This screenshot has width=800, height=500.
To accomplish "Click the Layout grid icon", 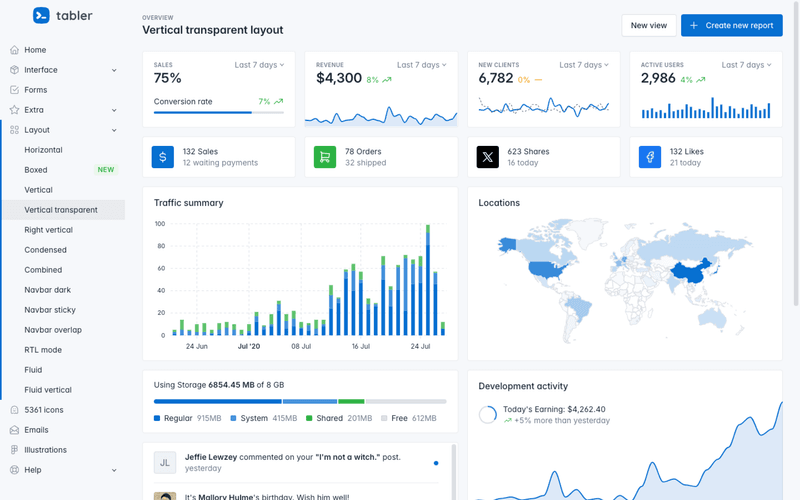I will click(14, 130).
